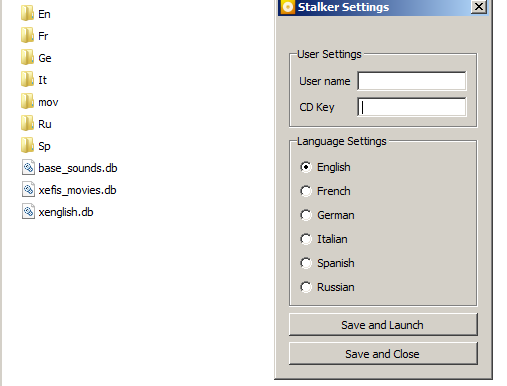This screenshot has width=507, height=386.
Task: Select the xefis_movies.db file icon
Action: point(28,190)
